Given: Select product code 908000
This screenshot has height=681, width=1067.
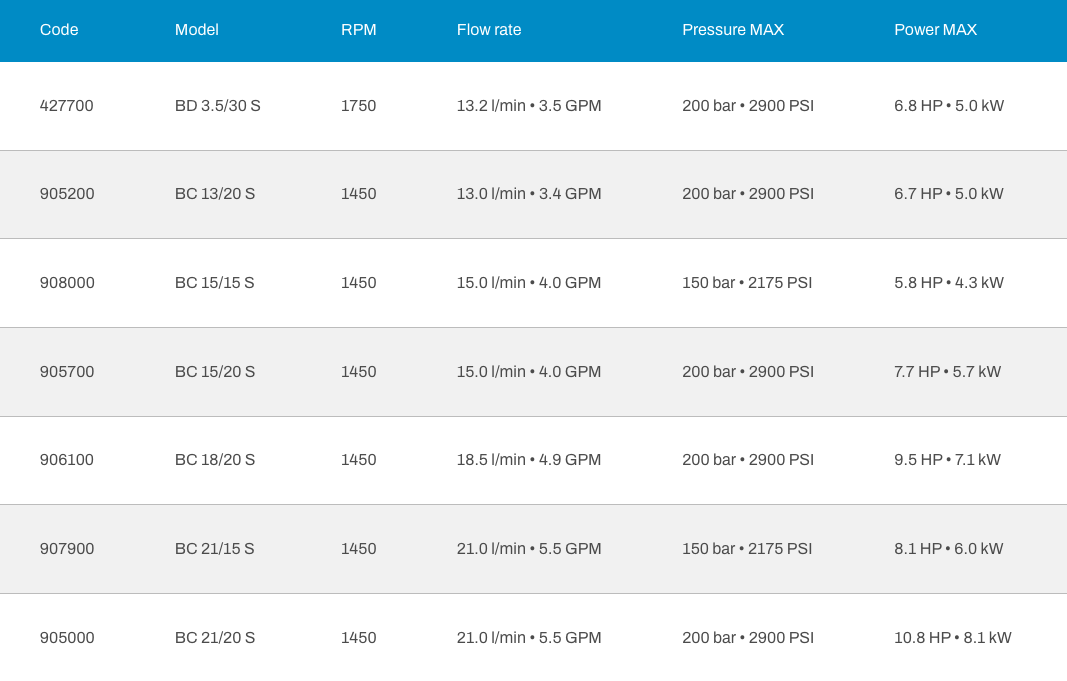Looking at the screenshot, I should (67, 283).
